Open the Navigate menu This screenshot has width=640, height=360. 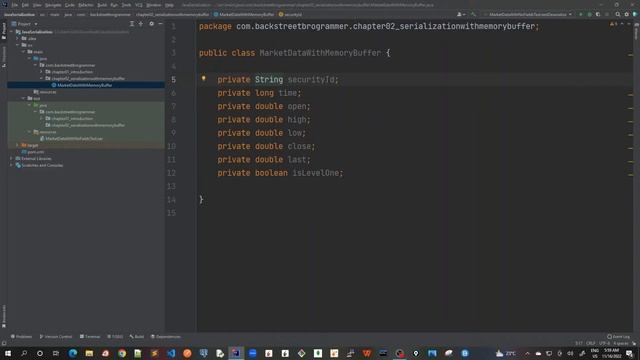tap(53, 5)
